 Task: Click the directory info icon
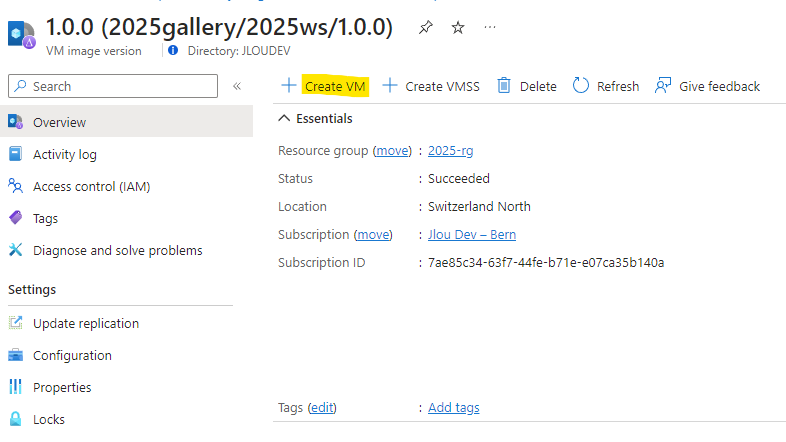click(x=173, y=50)
